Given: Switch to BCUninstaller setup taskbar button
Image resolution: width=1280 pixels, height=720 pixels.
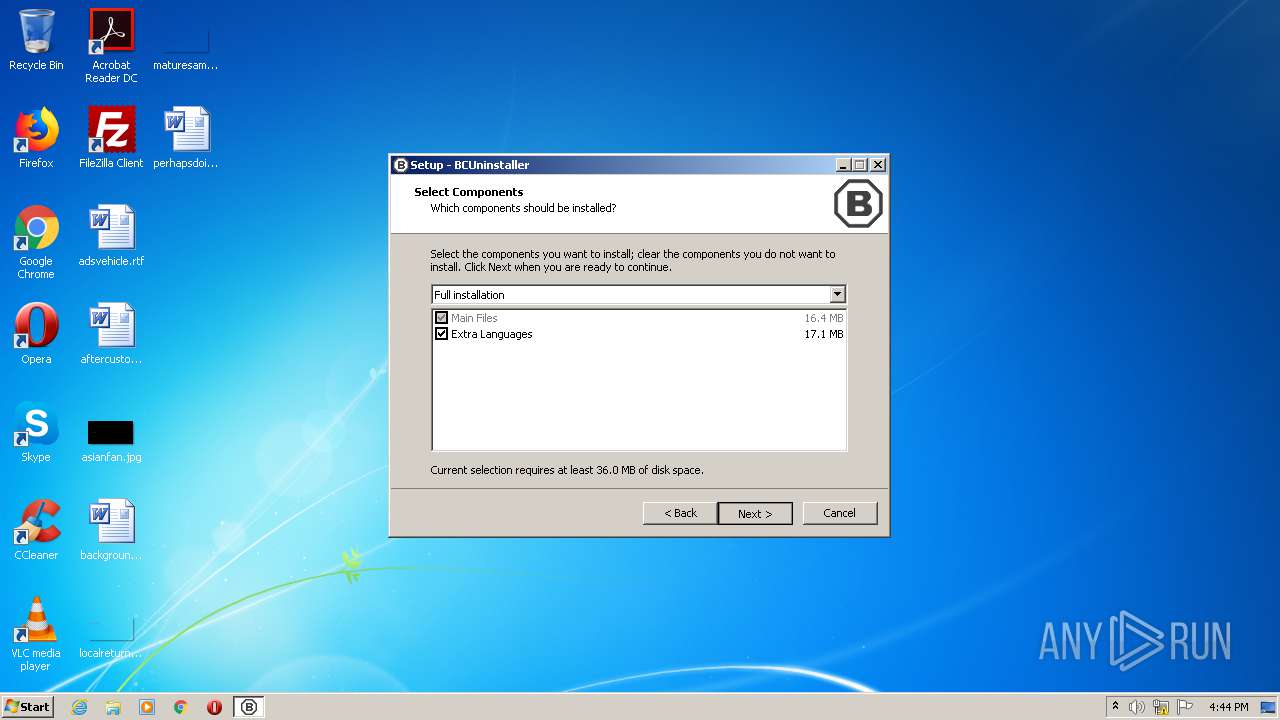Looking at the screenshot, I should coord(249,707).
